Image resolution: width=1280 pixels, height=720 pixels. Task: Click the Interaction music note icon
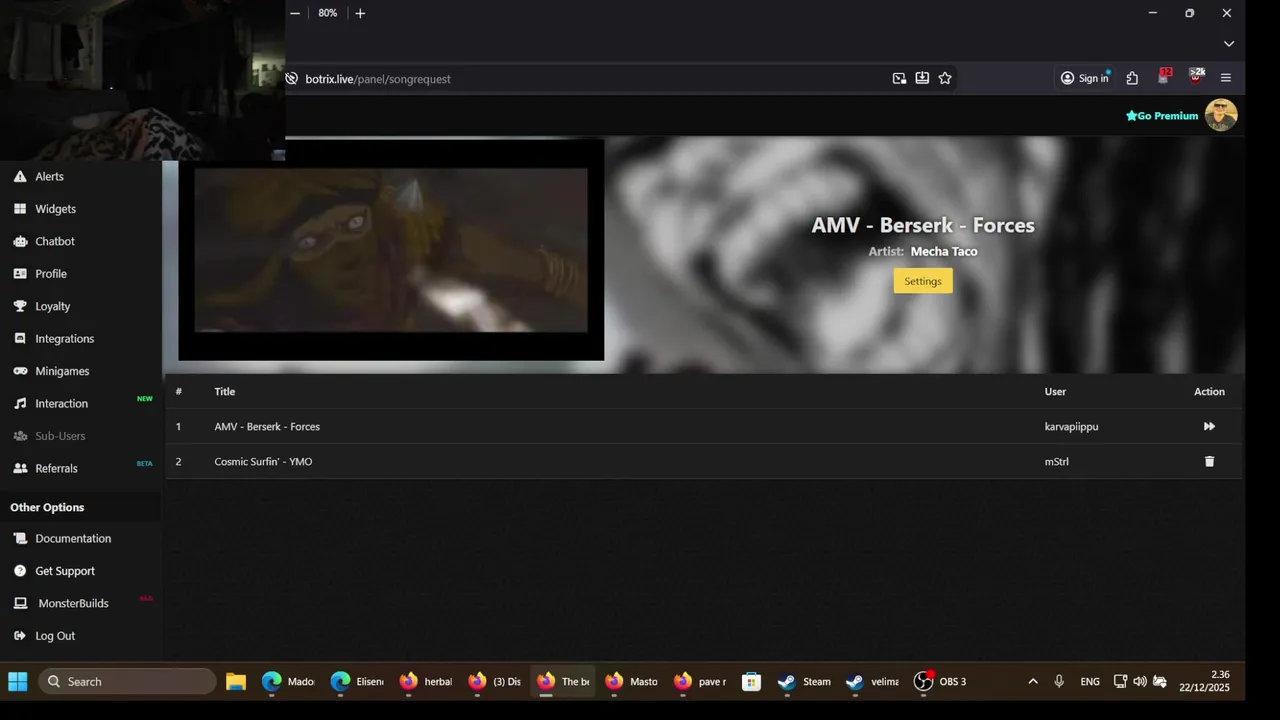click(x=20, y=404)
